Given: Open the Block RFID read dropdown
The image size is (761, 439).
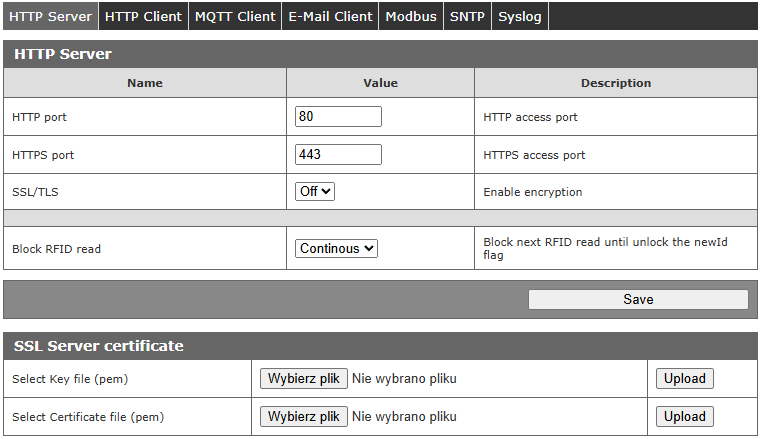Looking at the screenshot, I should click(x=336, y=248).
